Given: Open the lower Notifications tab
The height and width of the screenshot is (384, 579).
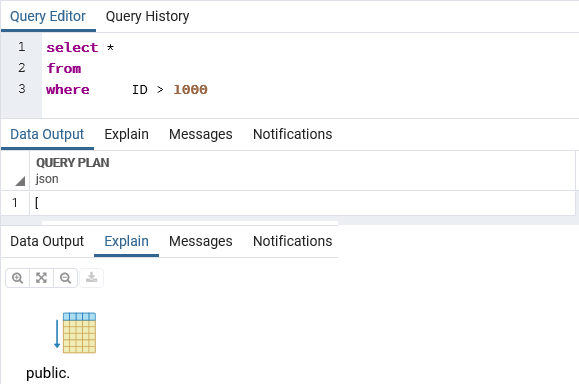Looking at the screenshot, I should click(x=292, y=241).
